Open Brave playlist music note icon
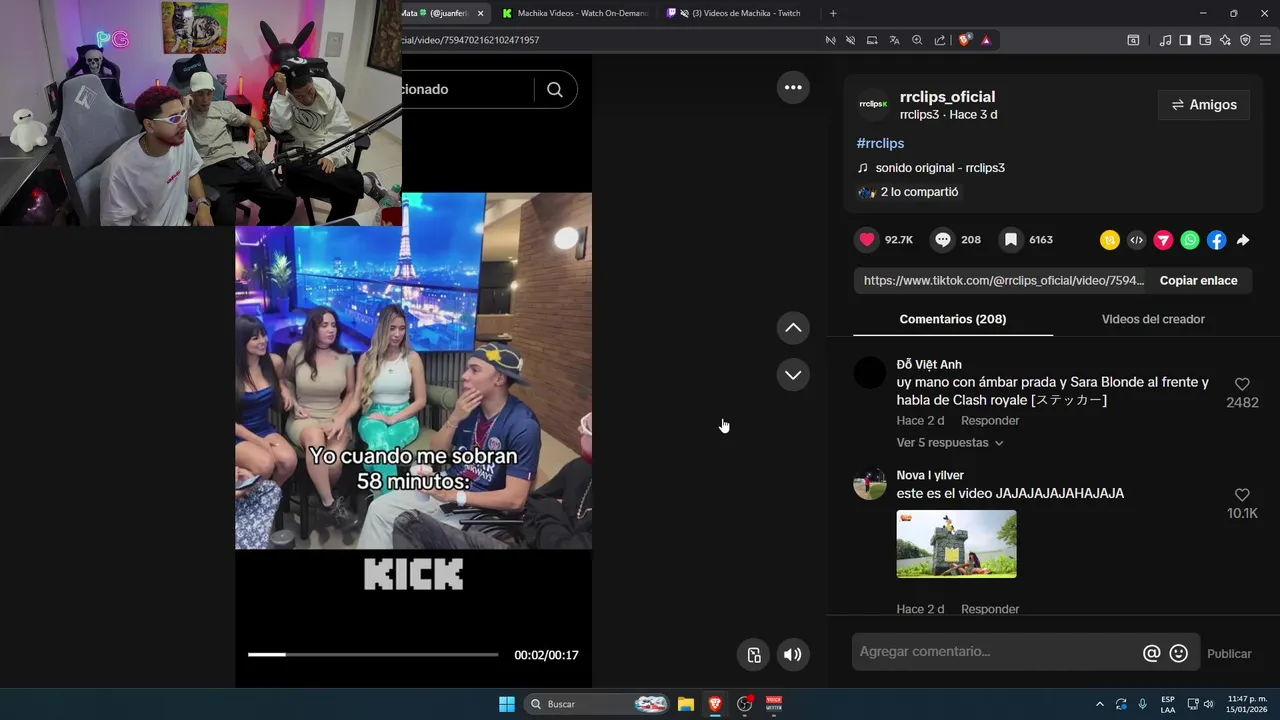The height and width of the screenshot is (720, 1280). (1165, 40)
